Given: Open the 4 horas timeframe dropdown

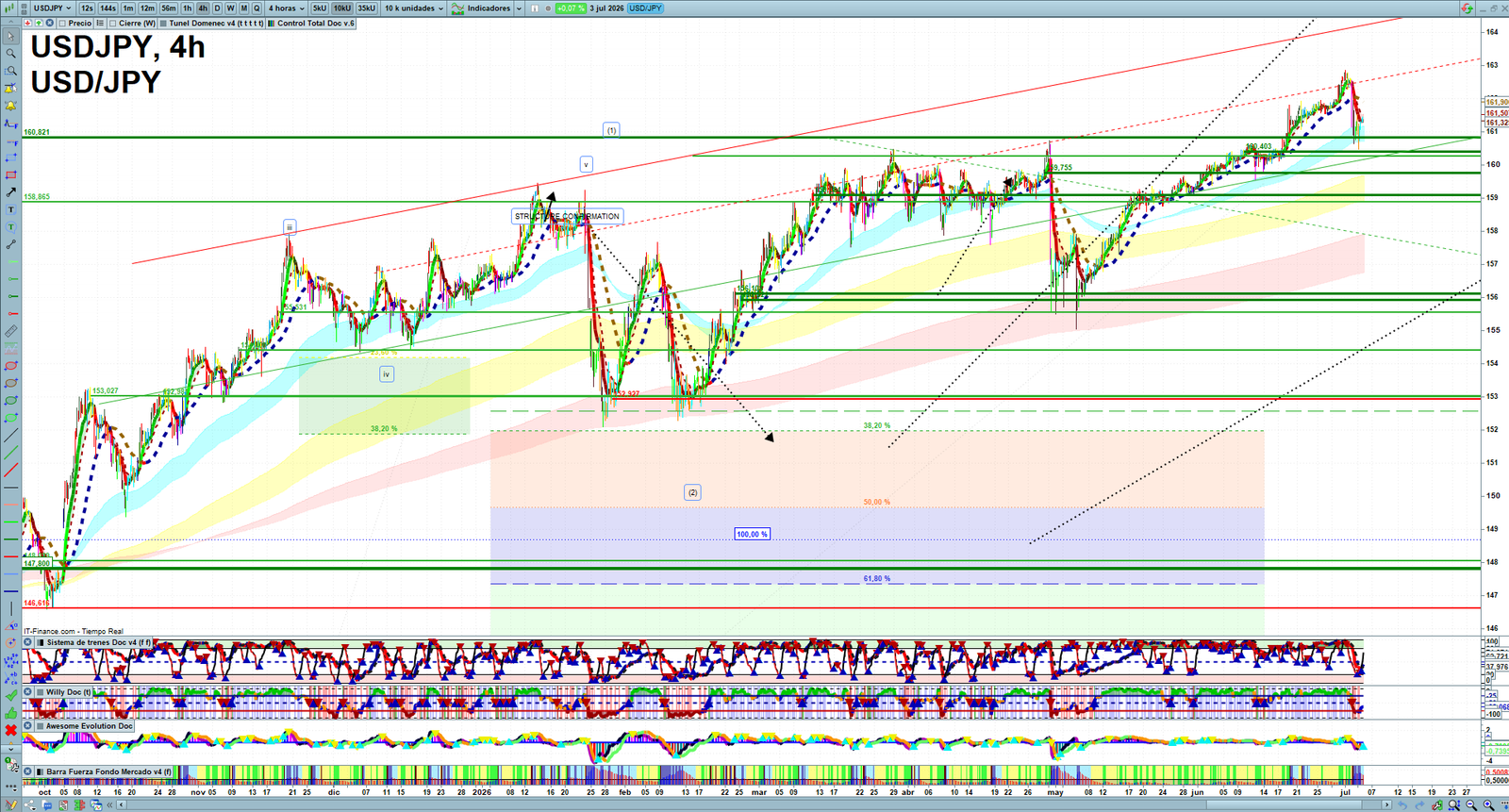Looking at the screenshot, I should click(286, 8).
